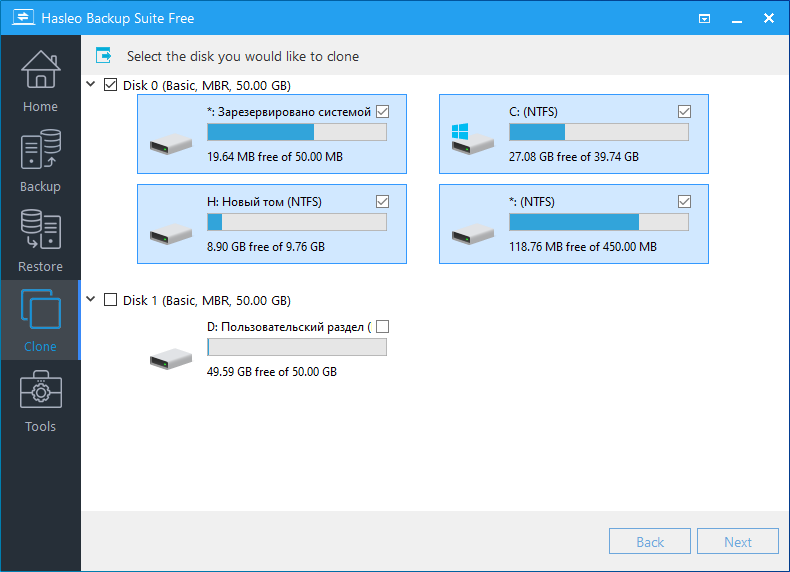Select the Clone section icon

[x=40, y=309]
